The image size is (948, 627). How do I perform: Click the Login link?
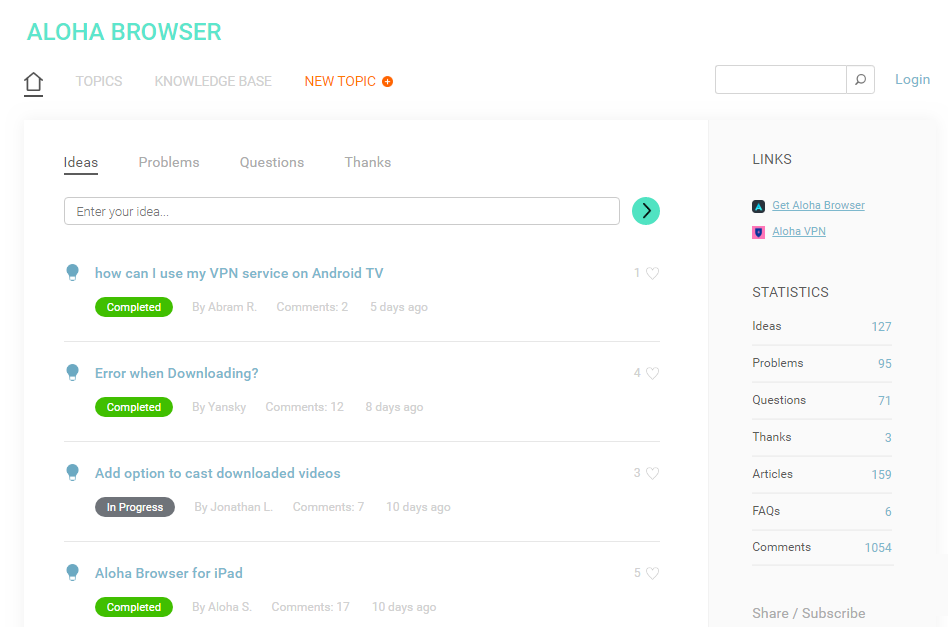[912, 79]
